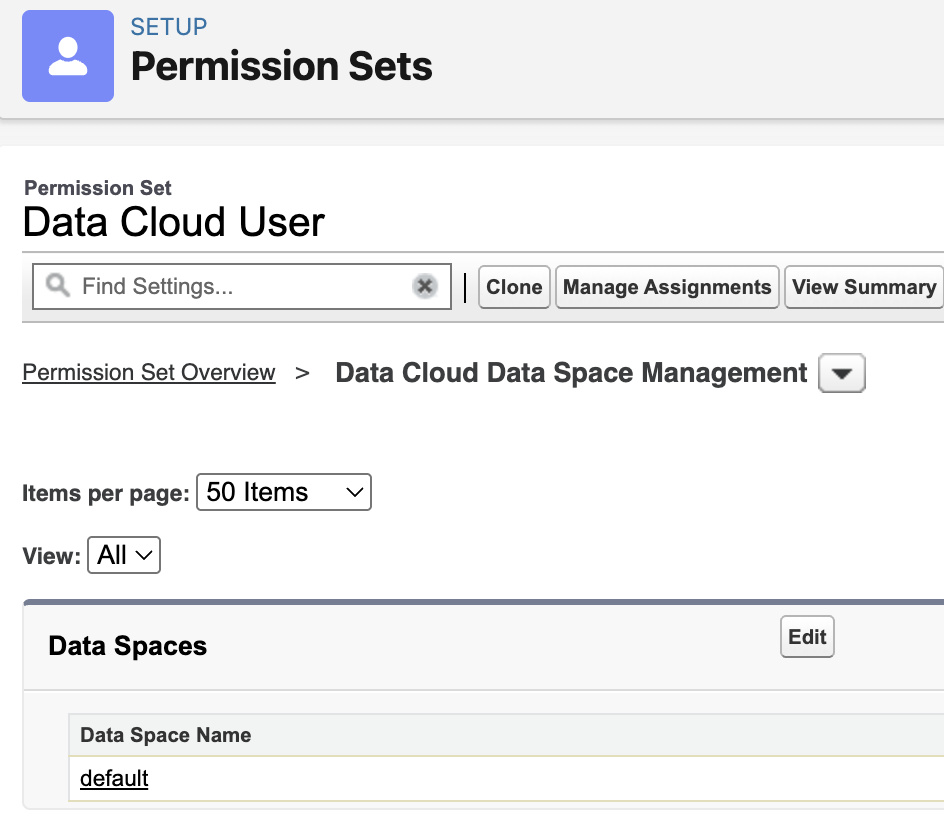Expand the Data Space Management dropdown arrow
This screenshot has height=818, width=944.
click(841, 374)
